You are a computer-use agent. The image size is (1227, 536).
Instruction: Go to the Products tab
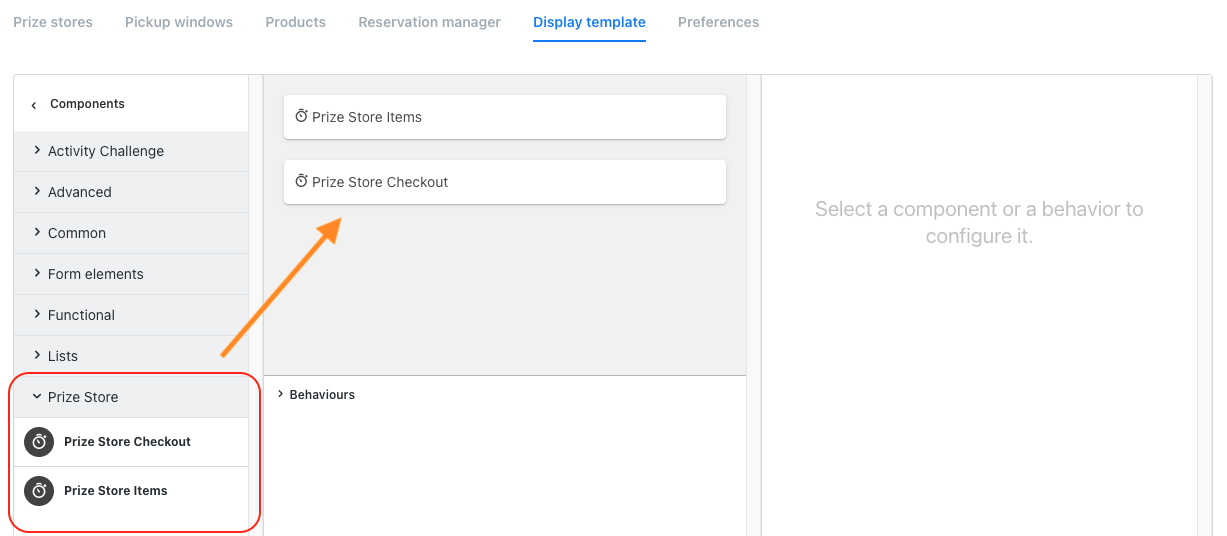(x=295, y=22)
